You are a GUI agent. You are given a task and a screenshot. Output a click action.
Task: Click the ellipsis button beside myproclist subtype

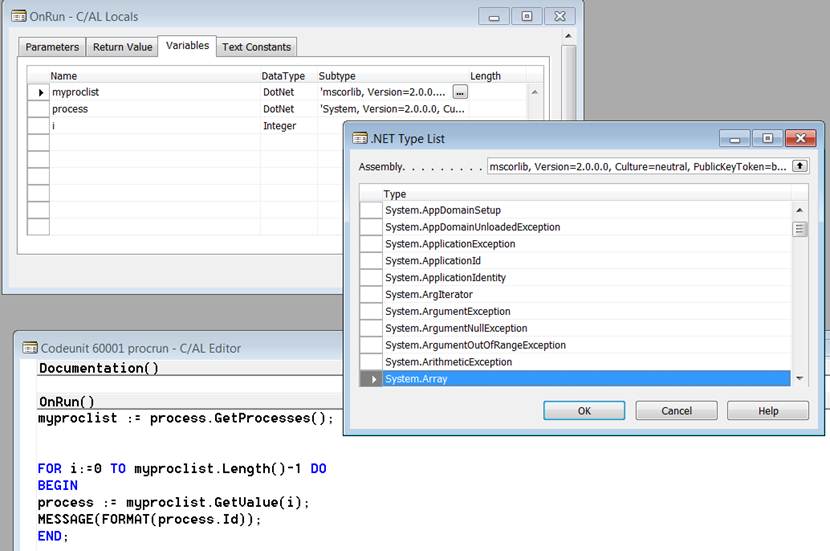[460, 92]
